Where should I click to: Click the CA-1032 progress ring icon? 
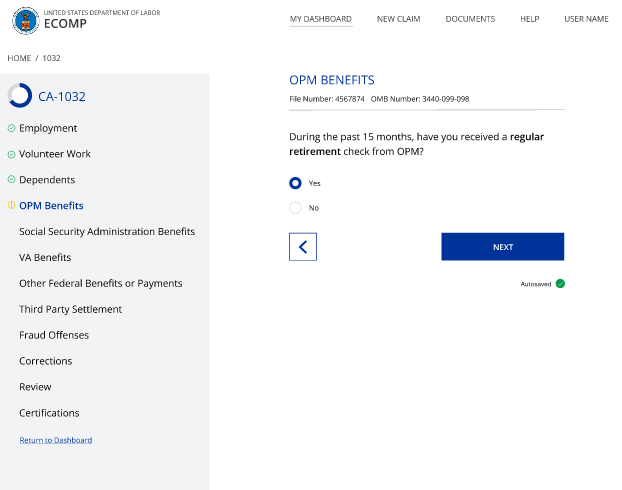[19, 96]
